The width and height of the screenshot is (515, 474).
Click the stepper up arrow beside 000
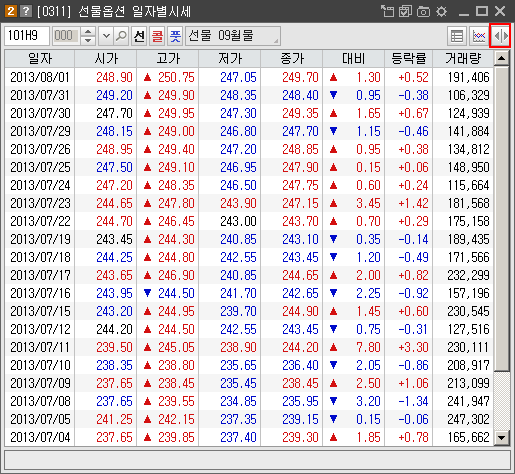[x=88, y=32]
